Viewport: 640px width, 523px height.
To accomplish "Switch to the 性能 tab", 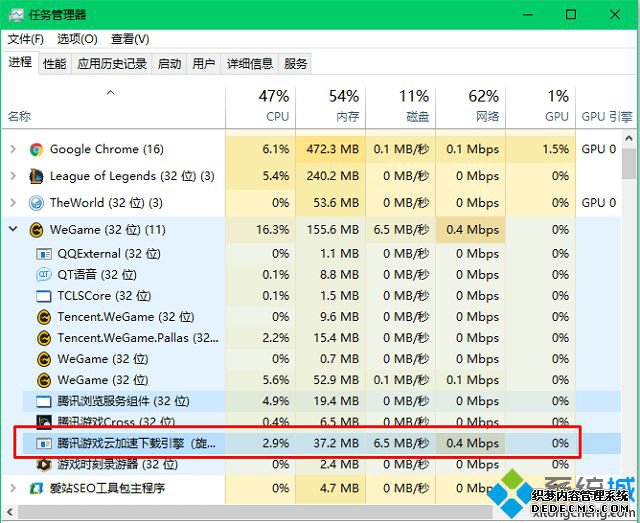I will [x=55, y=64].
